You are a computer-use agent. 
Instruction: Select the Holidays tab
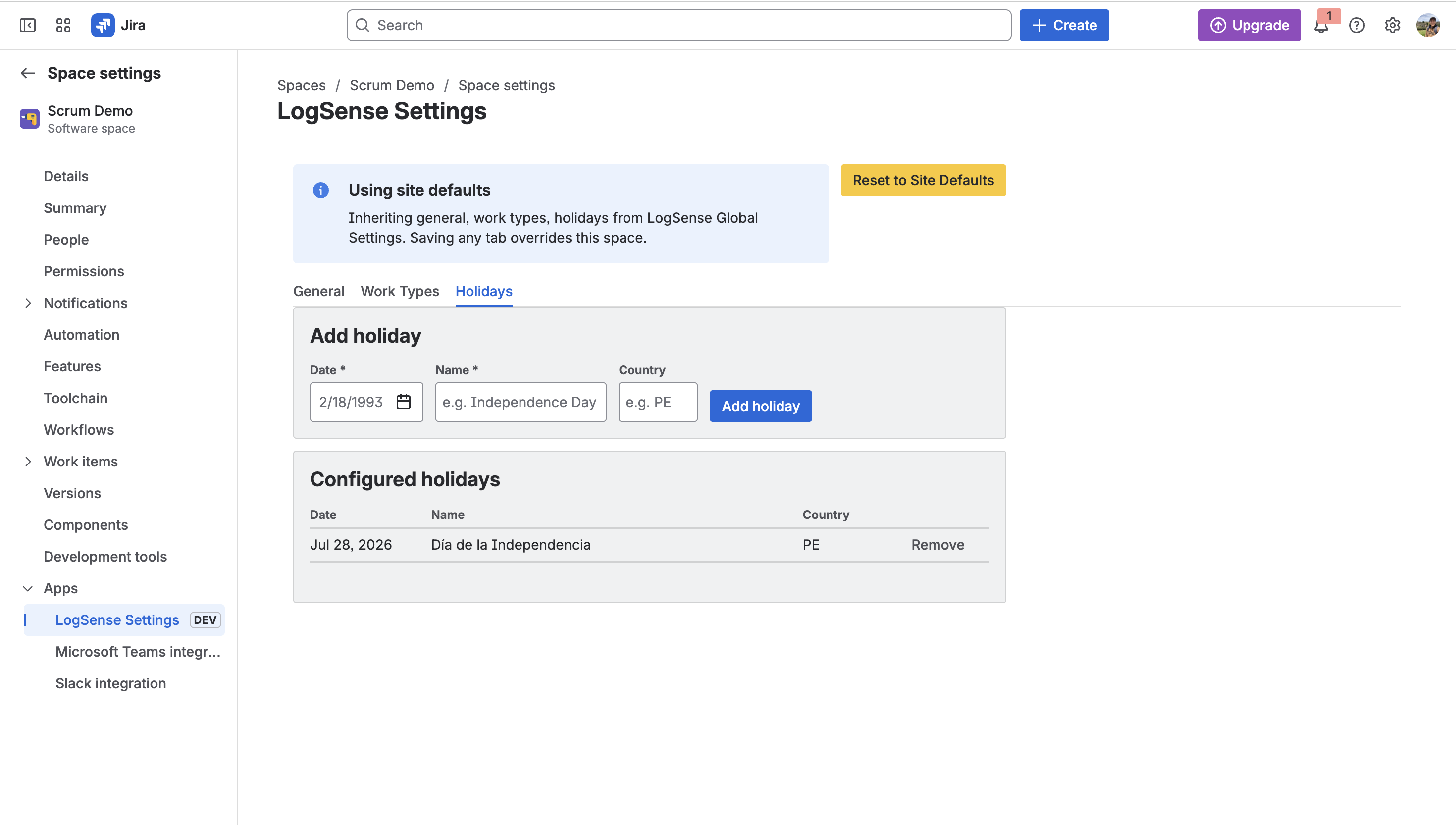click(x=484, y=291)
